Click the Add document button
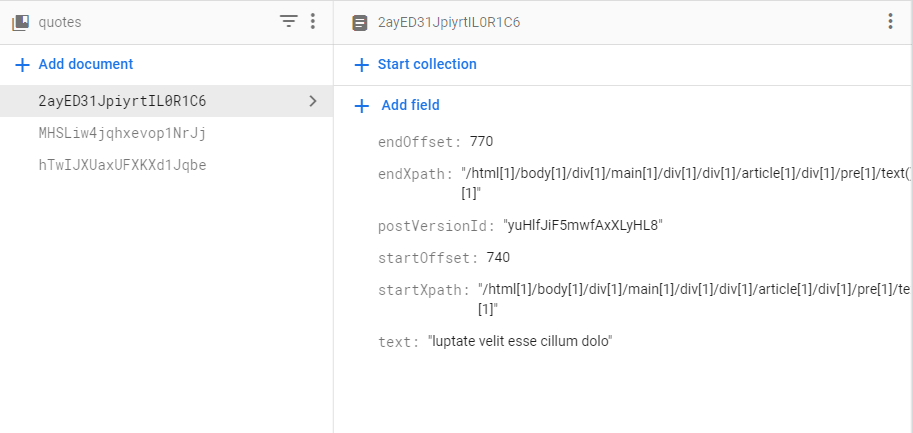913x433 pixels. (x=75, y=64)
